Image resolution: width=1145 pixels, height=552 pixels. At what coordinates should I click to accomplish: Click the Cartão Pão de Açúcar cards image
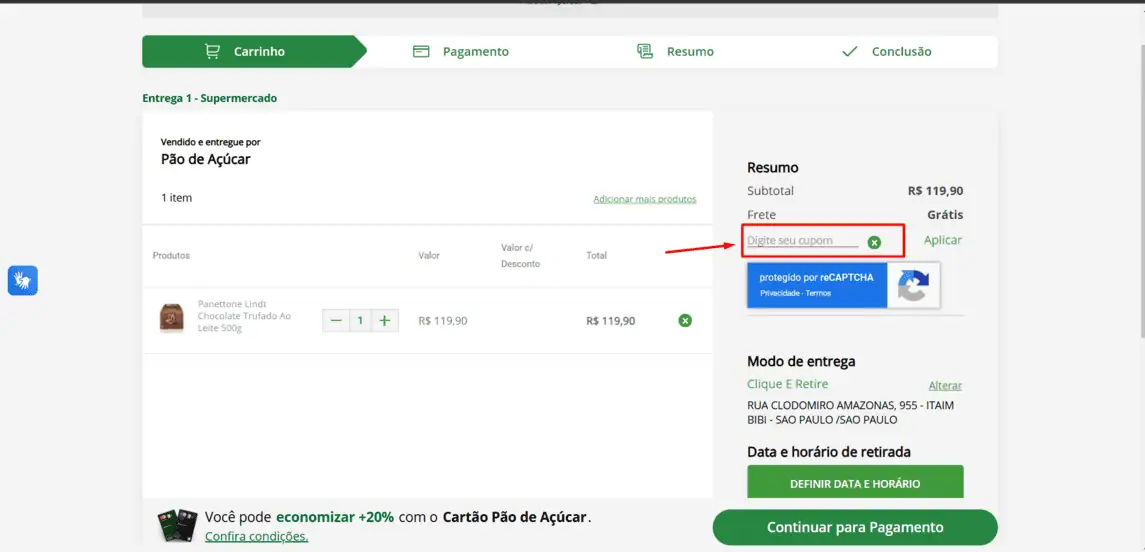click(x=177, y=526)
